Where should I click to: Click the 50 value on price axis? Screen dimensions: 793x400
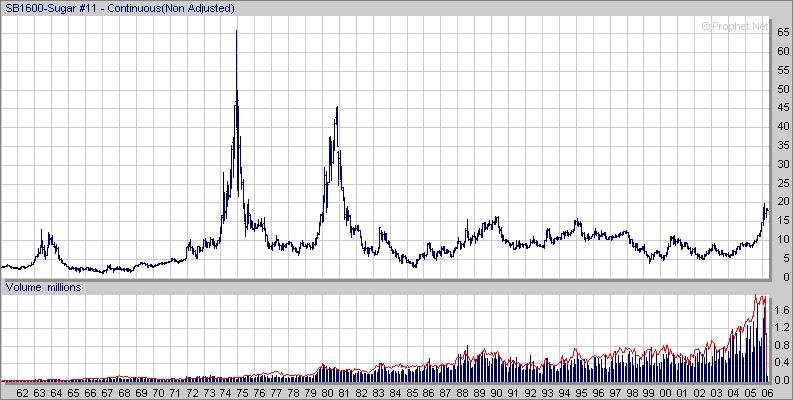pos(784,89)
